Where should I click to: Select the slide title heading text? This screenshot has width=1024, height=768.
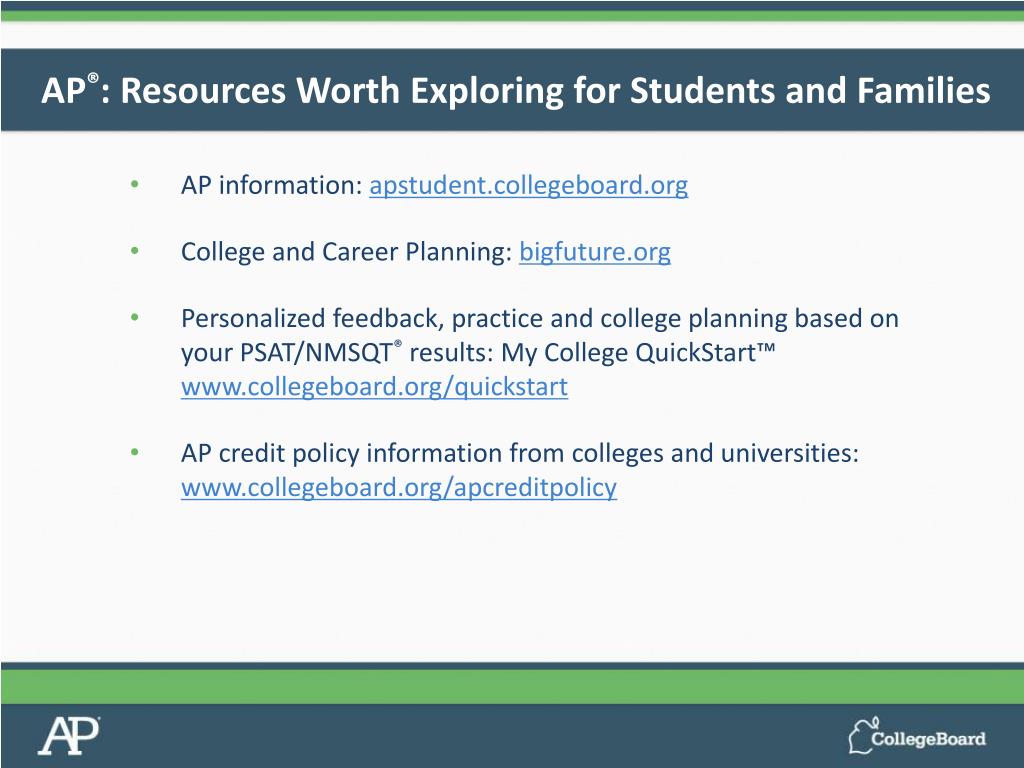(516, 90)
